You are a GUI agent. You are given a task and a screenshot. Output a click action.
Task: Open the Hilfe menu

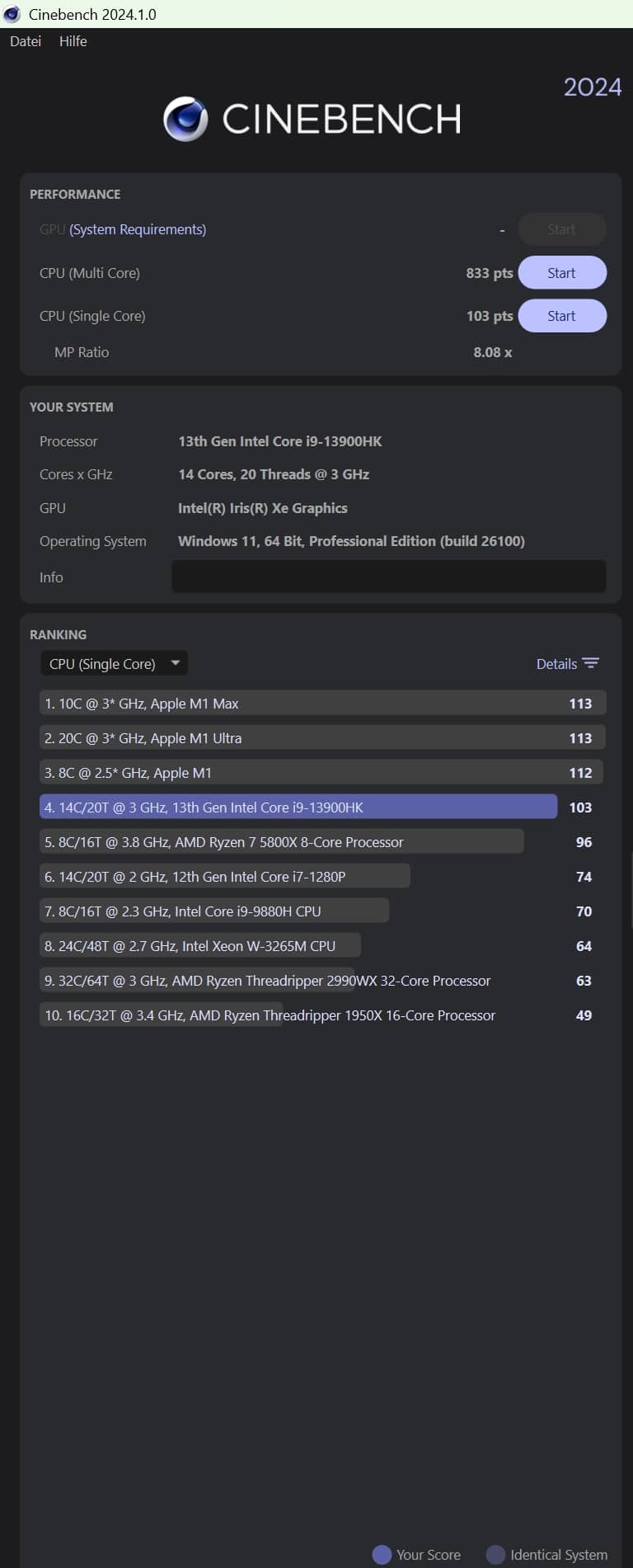pos(73,41)
